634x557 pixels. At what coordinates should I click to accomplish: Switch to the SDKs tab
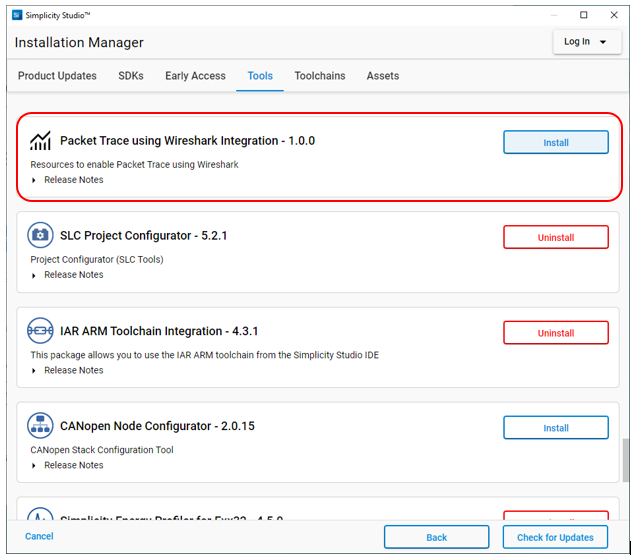131,76
